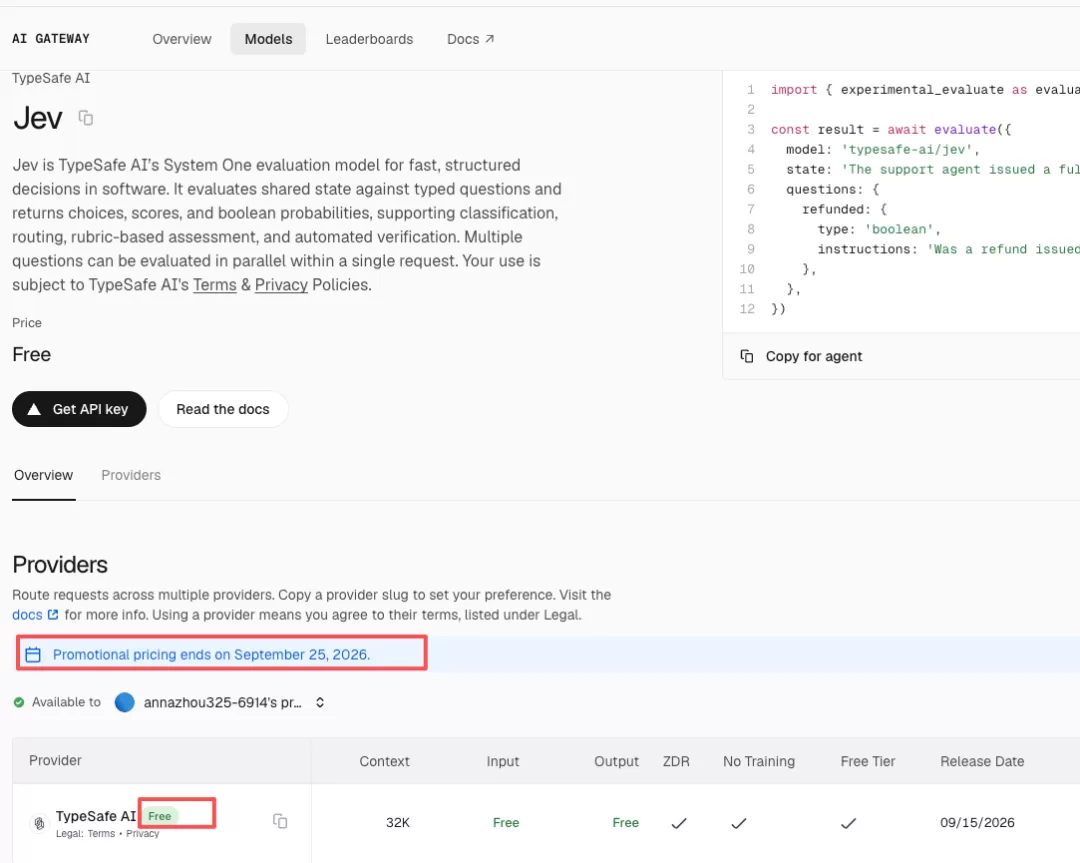1080x863 pixels.
Task: Click the ZDR checkmark for TypeSafe AI
Action: pyautogui.click(x=679, y=822)
